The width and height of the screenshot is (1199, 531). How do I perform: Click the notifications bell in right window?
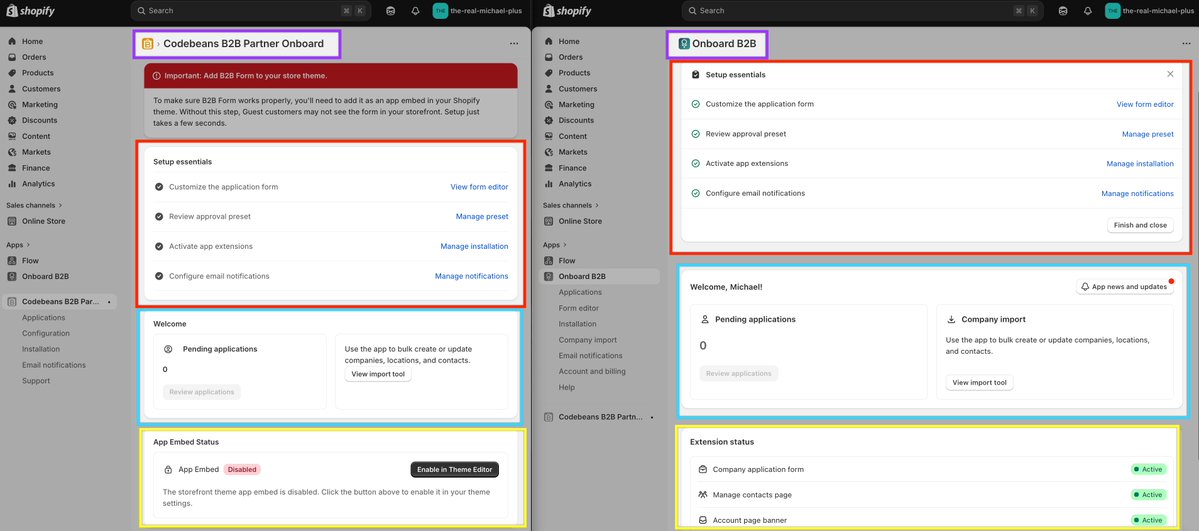(1087, 11)
